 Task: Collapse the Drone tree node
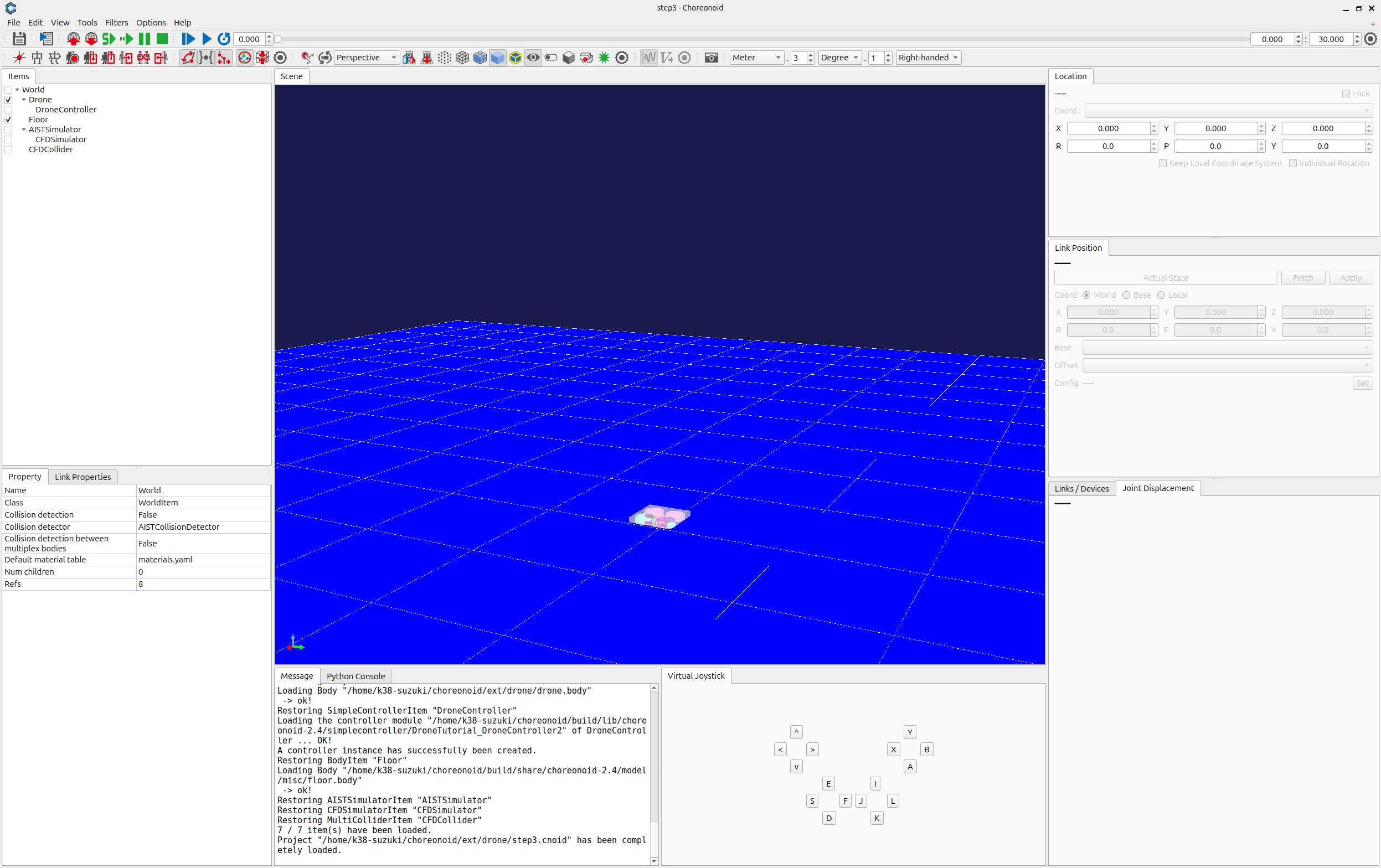point(23,100)
